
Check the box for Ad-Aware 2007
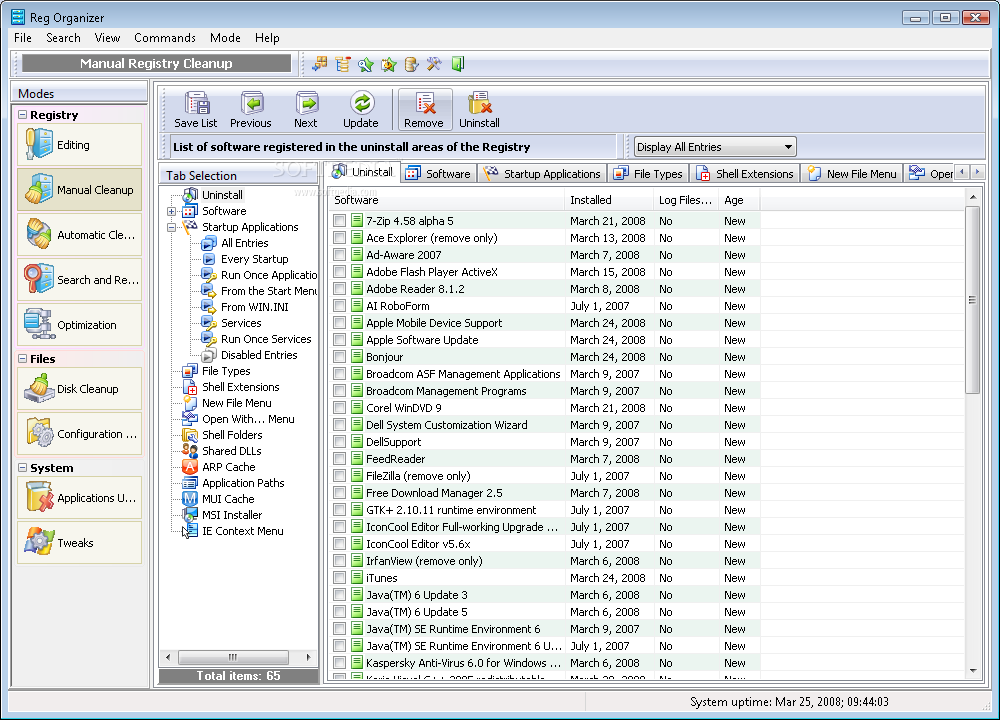(340, 255)
